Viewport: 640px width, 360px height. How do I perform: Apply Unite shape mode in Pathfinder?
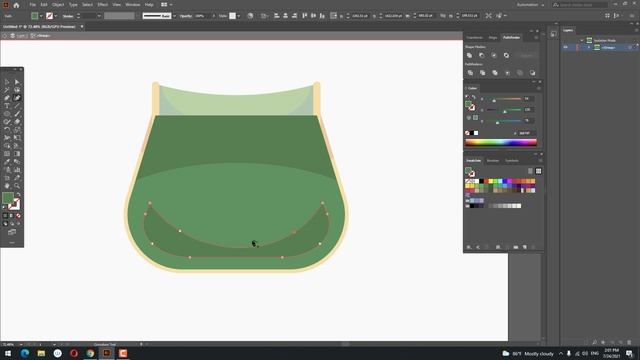[469, 56]
